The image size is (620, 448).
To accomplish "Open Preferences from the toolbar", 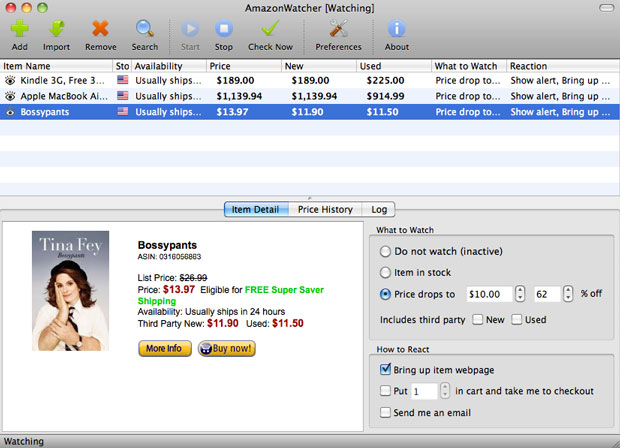I will [338, 29].
